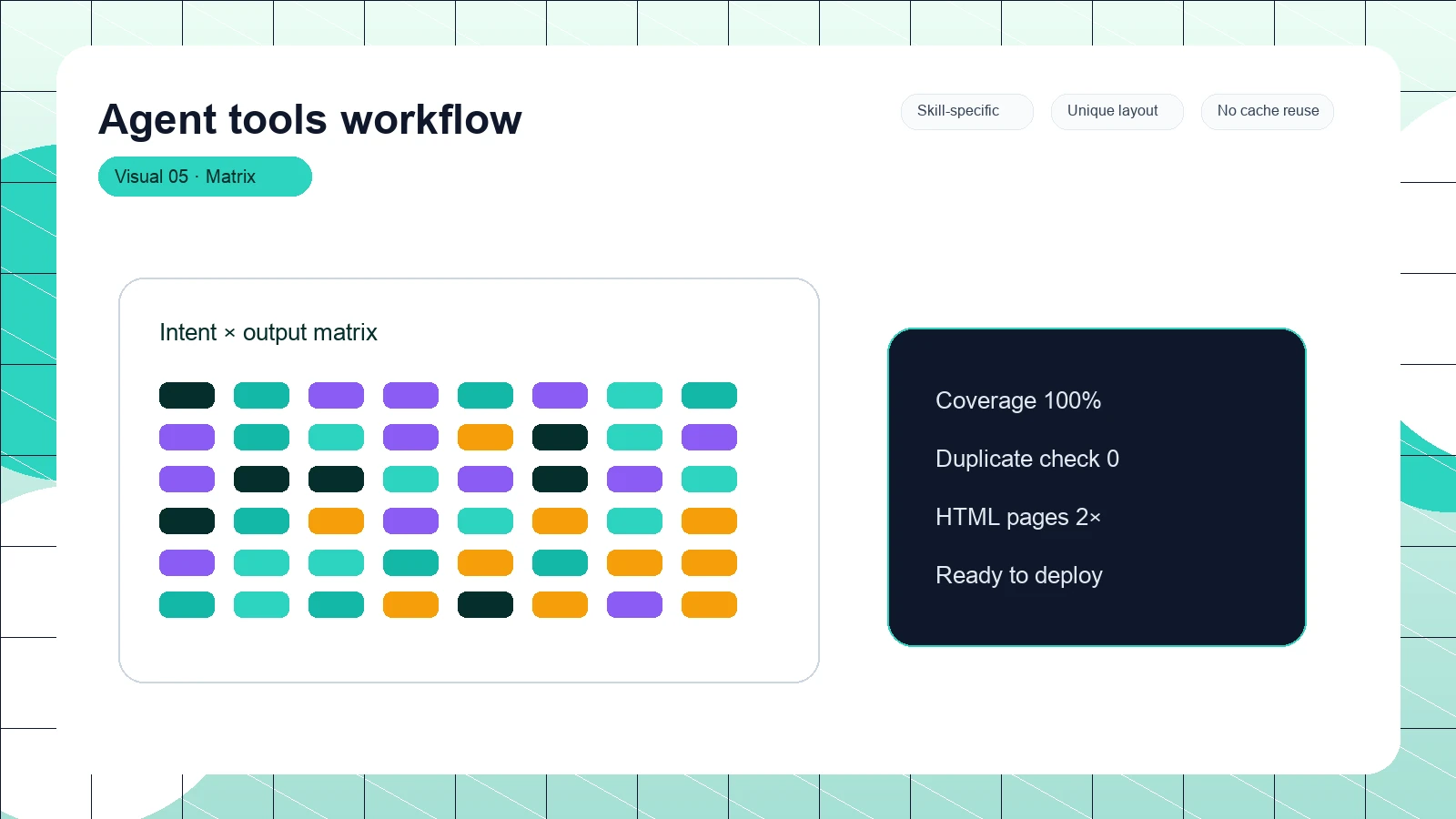This screenshot has height=819, width=1456.
Task: Click the HTML pages 2× line
Action: (x=1018, y=517)
